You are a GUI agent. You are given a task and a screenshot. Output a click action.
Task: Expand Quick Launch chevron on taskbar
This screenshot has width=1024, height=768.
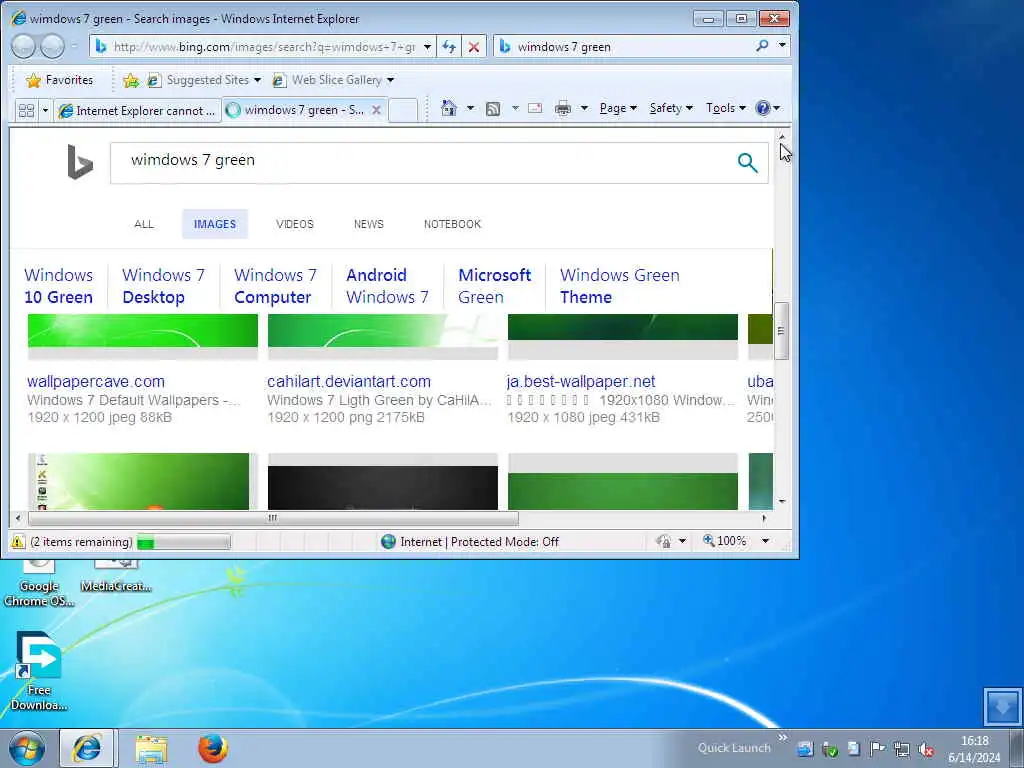click(782, 737)
